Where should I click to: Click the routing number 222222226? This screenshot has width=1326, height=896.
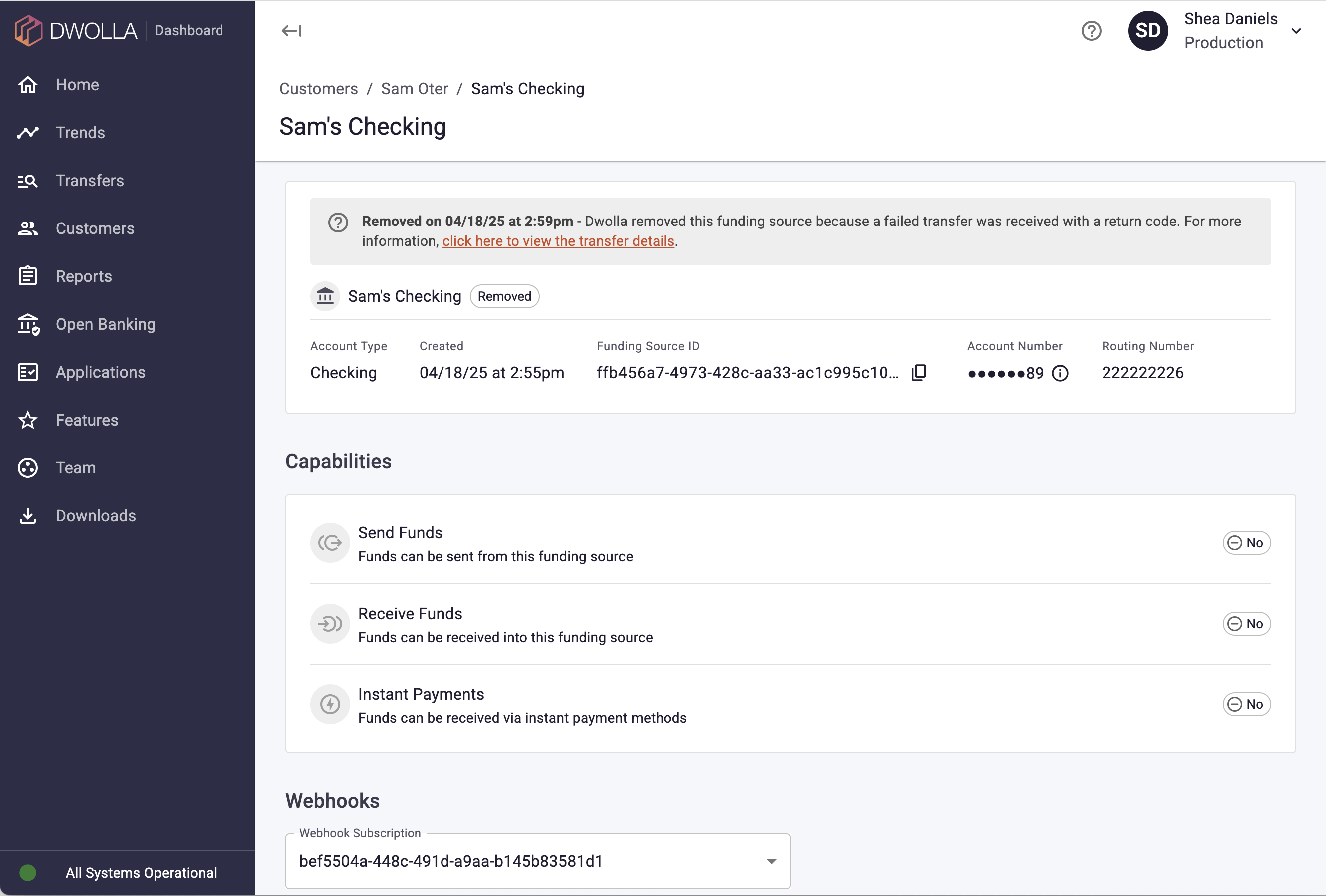coord(1142,373)
